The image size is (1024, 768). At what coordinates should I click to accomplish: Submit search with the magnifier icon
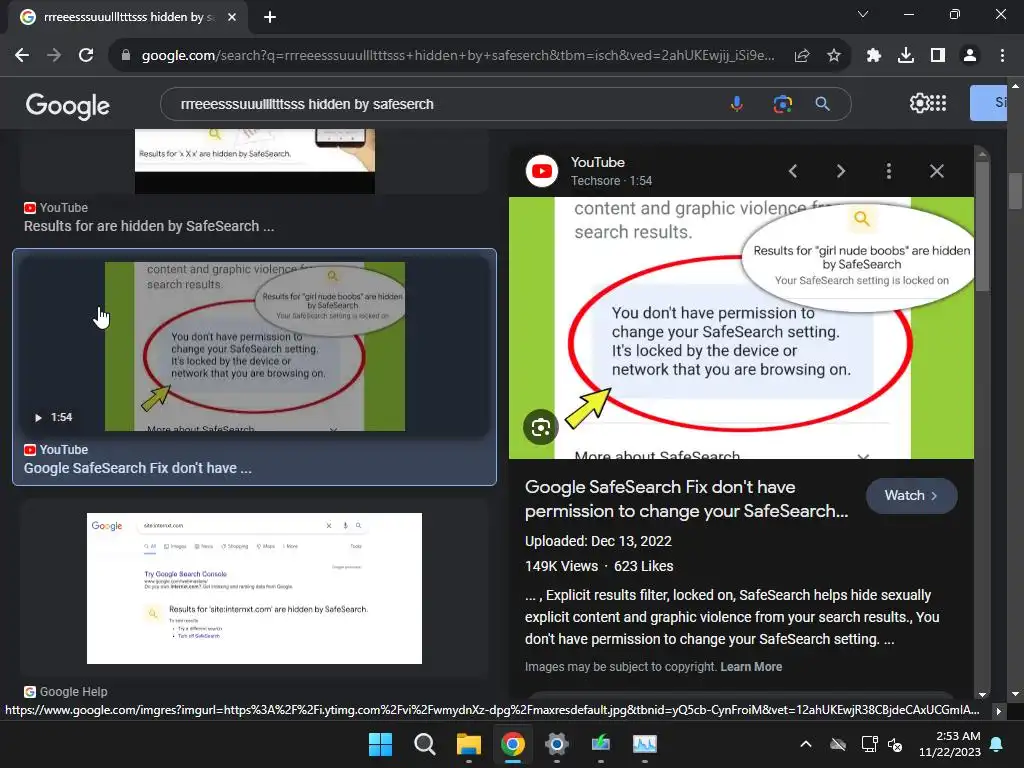(823, 104)
